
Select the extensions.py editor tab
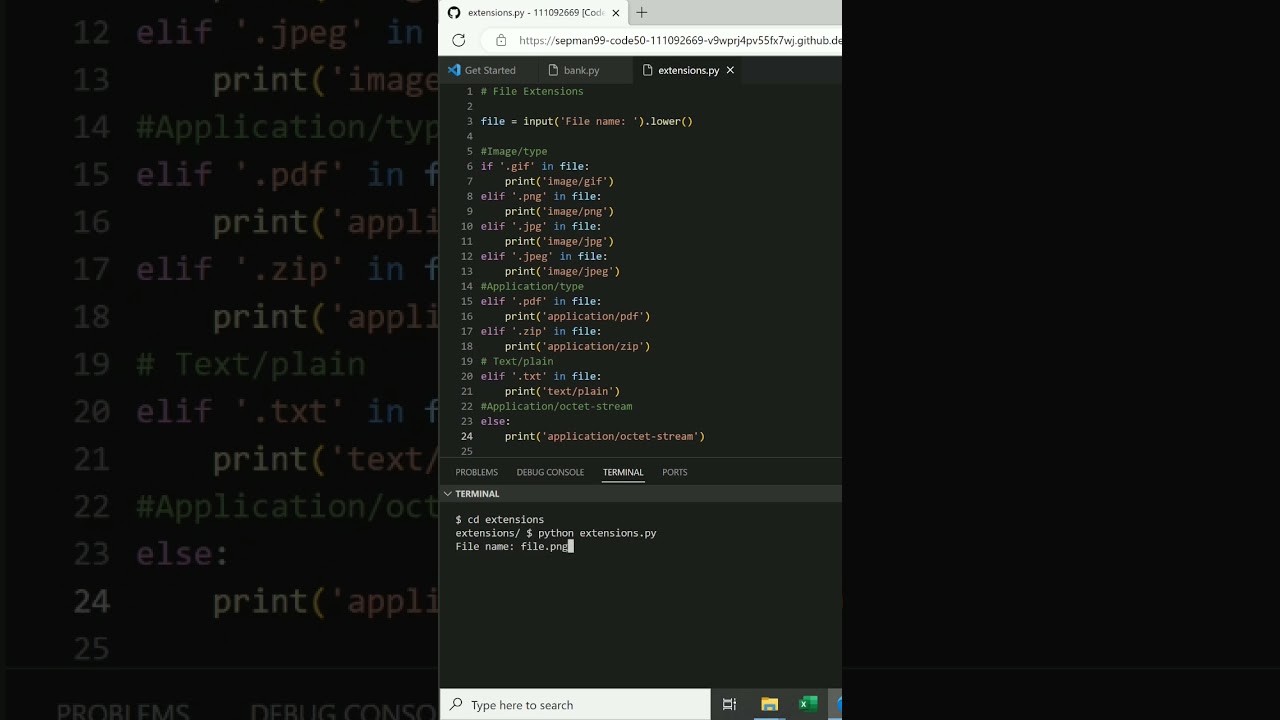688,70
